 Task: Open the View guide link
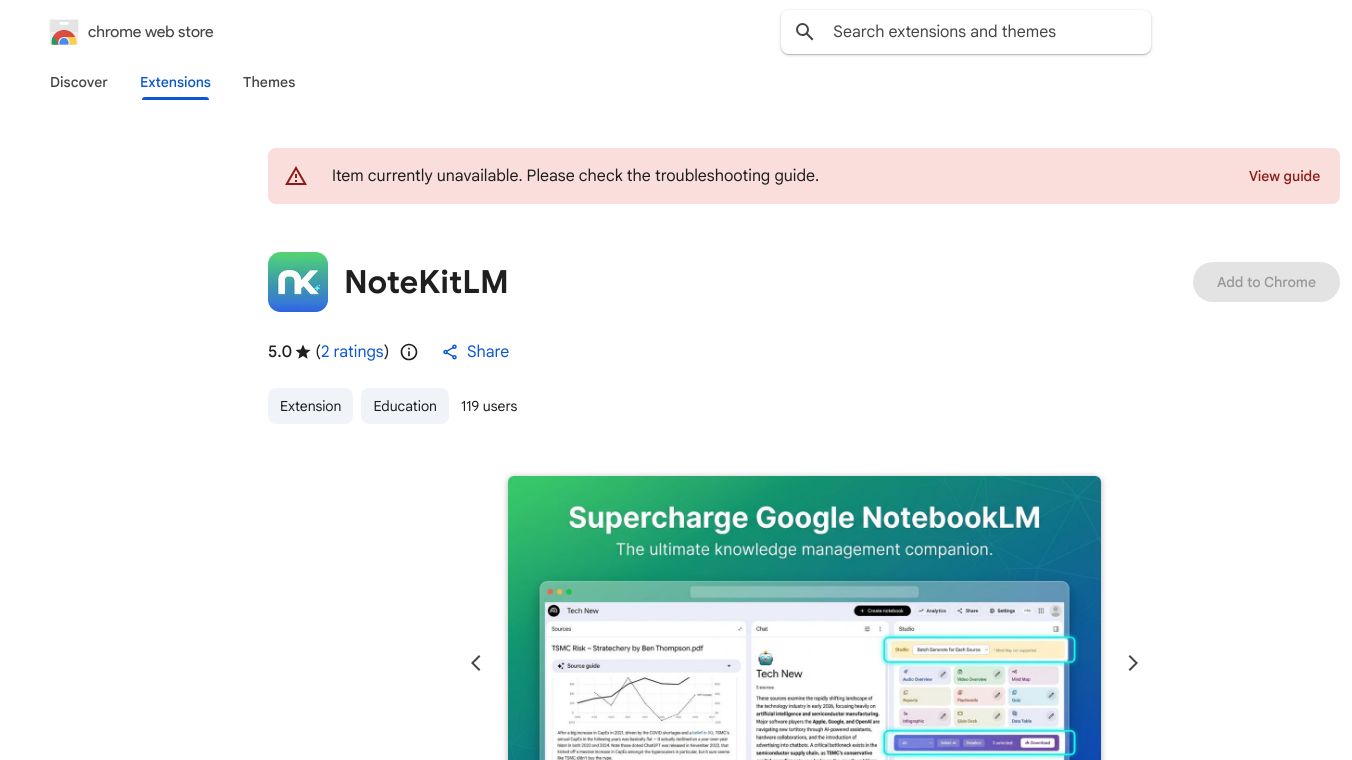click(1284, 176)
